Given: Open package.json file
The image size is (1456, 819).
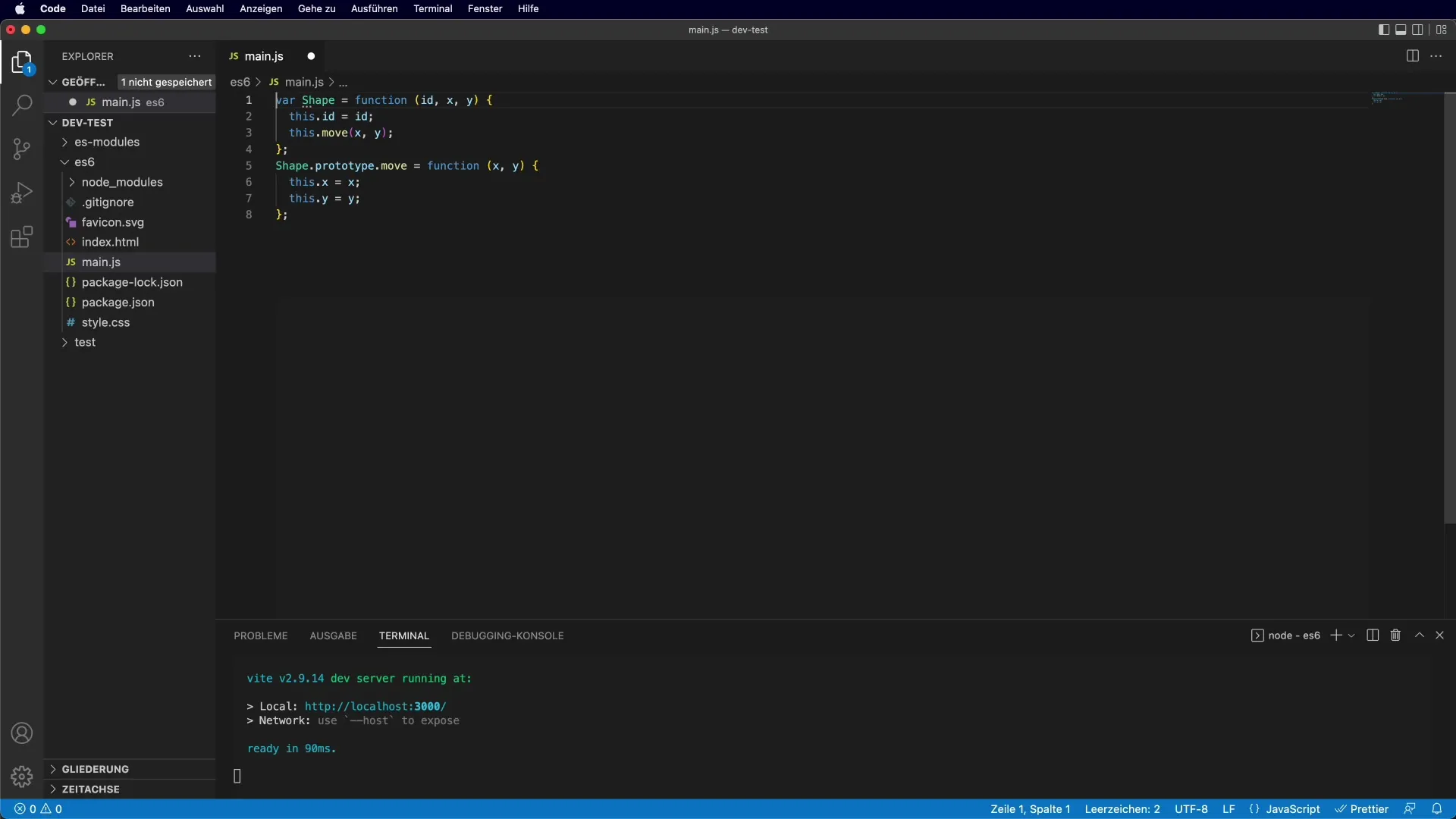Looking at the screenshot, I should (x=130, y=302).
